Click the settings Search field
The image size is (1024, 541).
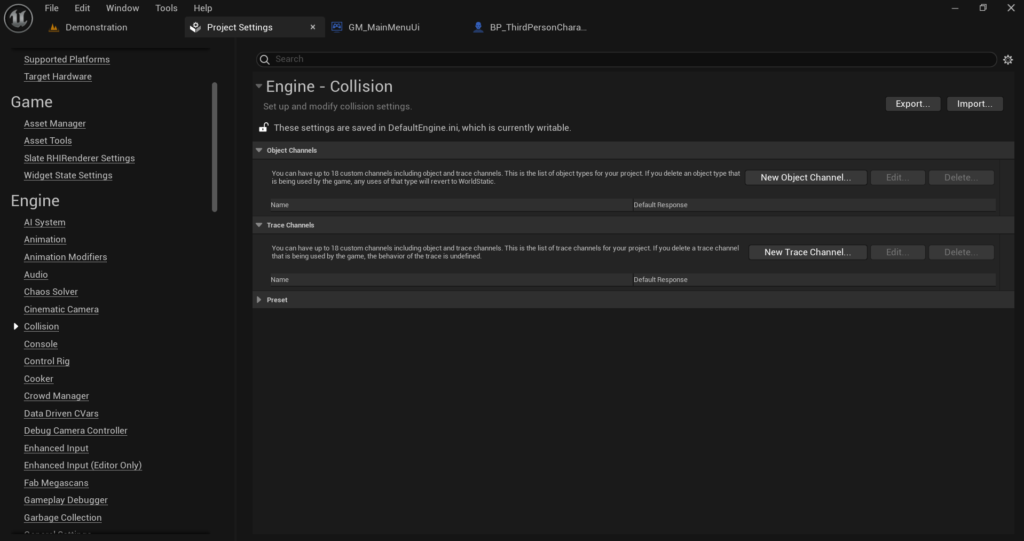point(626,59)
